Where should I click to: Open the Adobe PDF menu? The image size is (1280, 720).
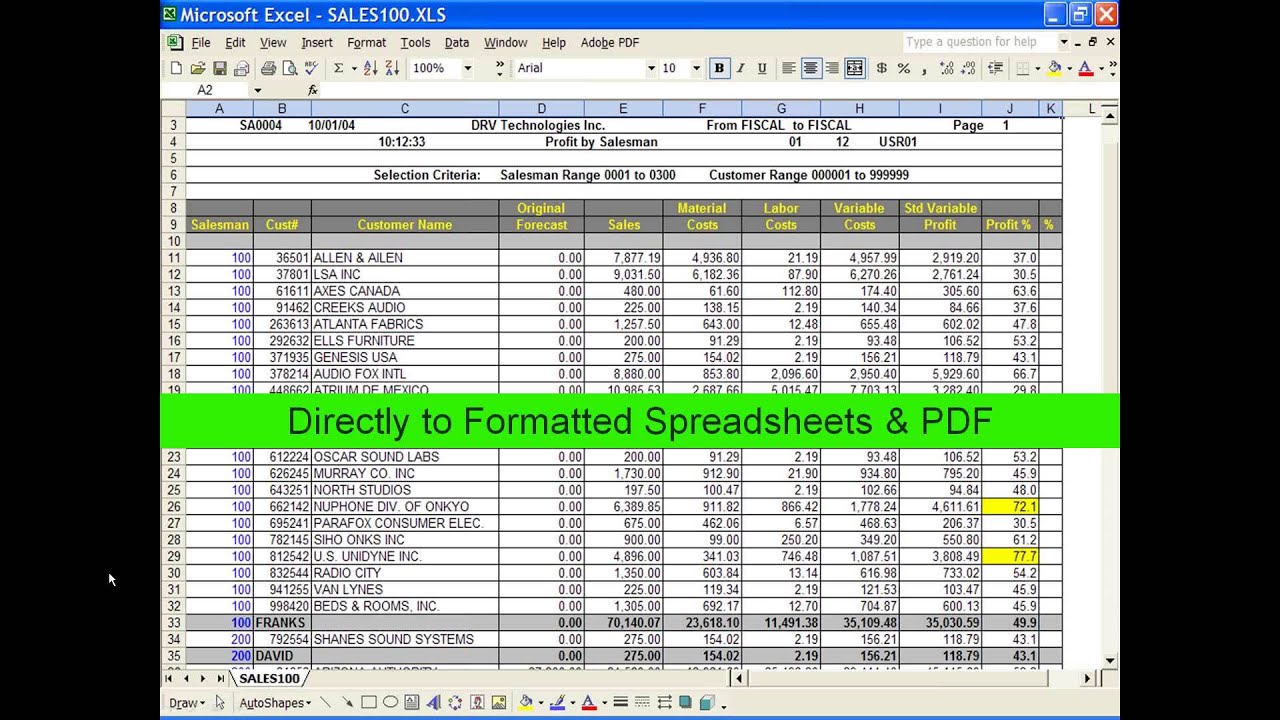(610, 43)
